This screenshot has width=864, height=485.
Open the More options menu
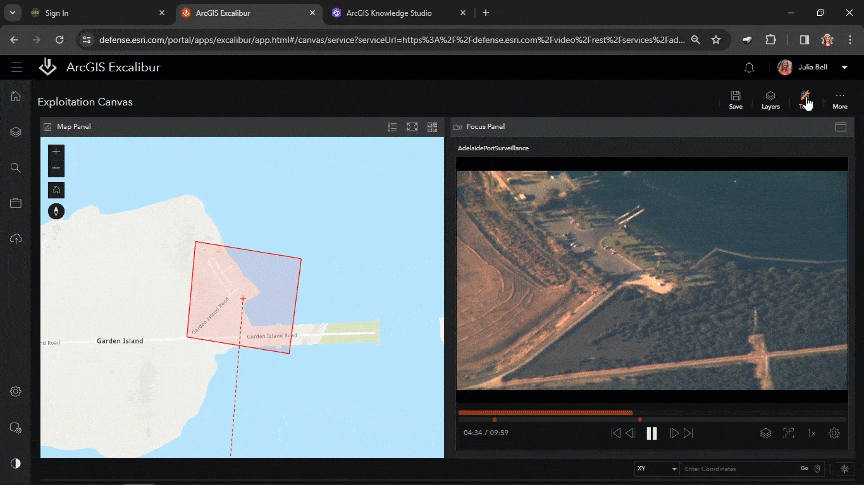(x=840, y=100)
